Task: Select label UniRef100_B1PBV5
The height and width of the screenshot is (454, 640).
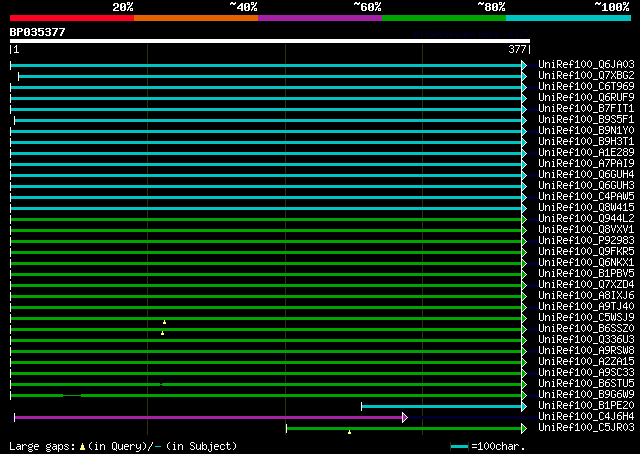Action: tap(586, 274)
